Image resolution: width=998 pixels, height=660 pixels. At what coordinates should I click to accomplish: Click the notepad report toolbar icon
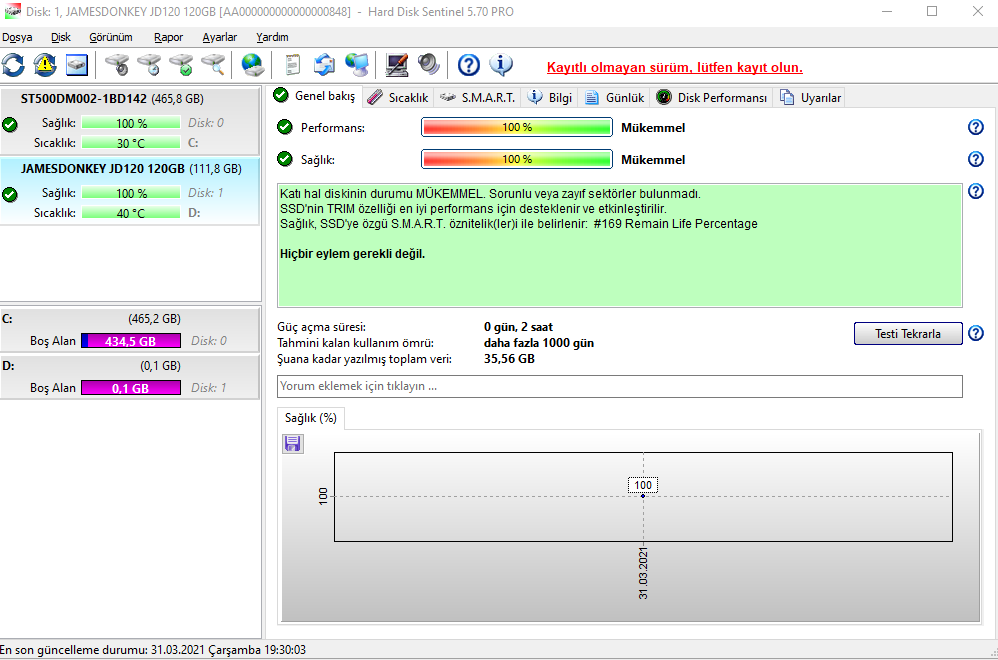pos(293,65)
